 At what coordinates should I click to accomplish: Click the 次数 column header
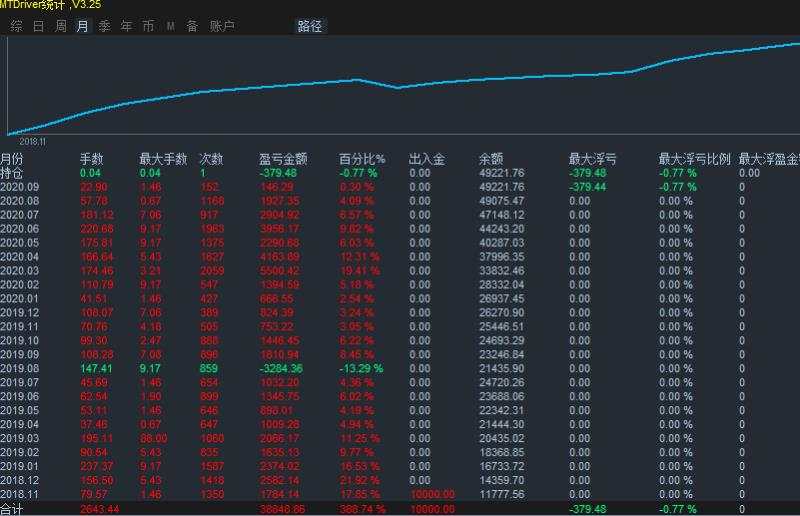coord(211,159)
